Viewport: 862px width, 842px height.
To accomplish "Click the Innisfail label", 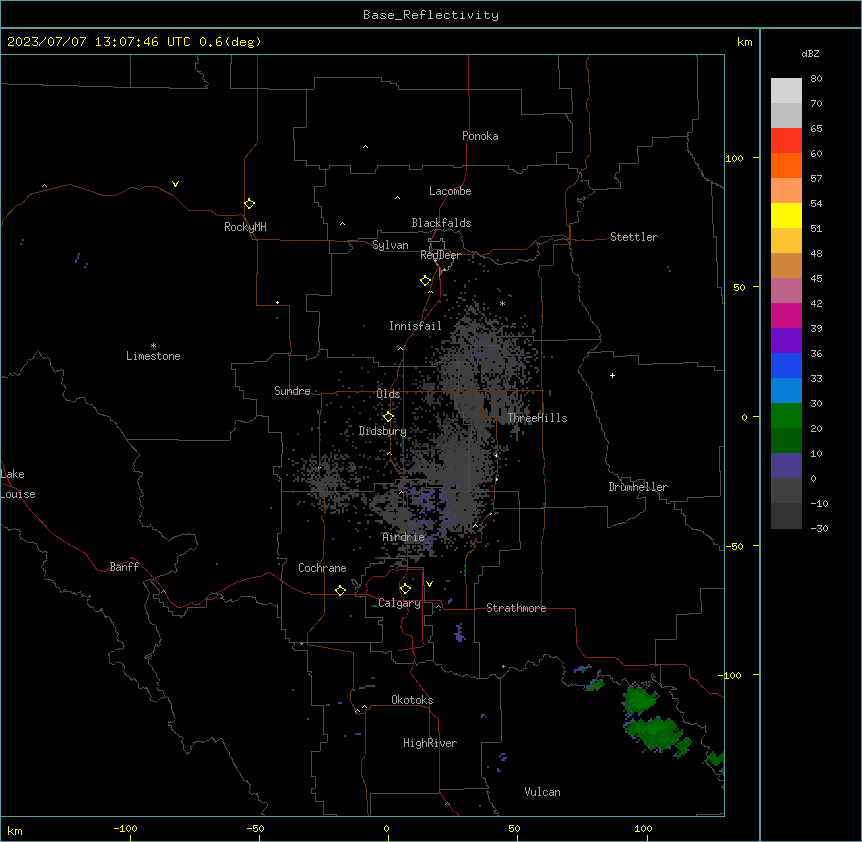I will point(415,326).
